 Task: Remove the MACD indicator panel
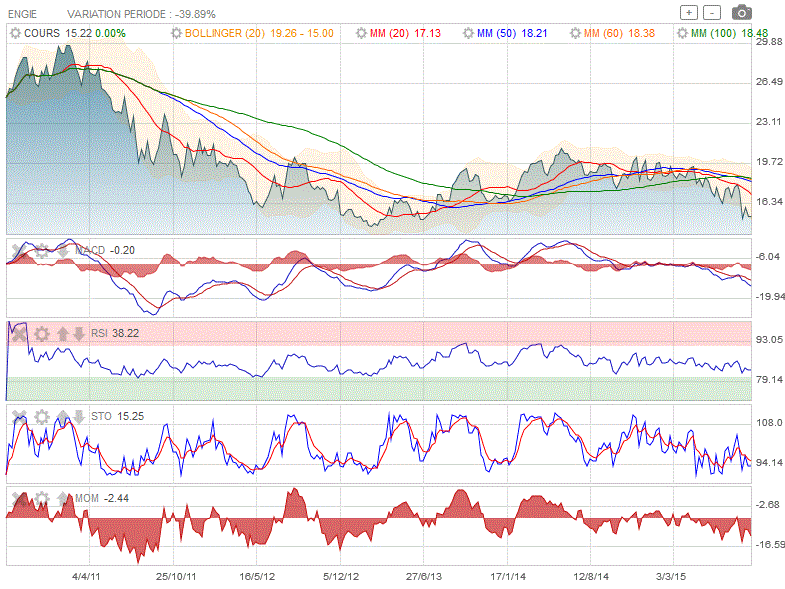pyautogui.click(x=18, y=249)
